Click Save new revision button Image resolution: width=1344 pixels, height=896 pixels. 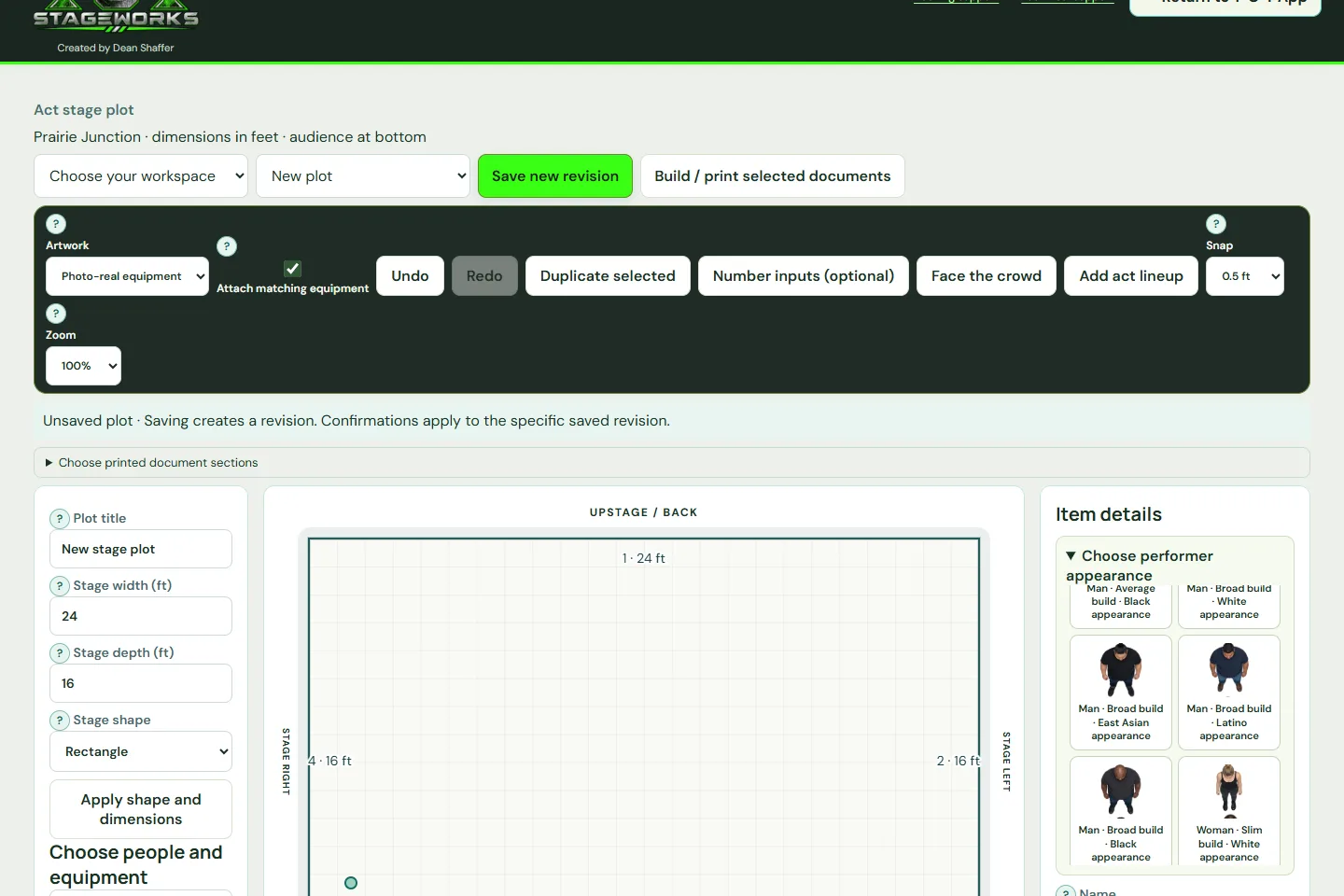point(555,176)
